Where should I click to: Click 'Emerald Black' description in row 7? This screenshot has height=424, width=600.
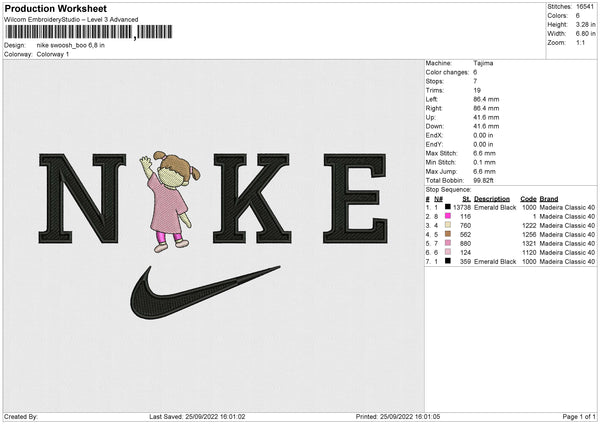495,261
